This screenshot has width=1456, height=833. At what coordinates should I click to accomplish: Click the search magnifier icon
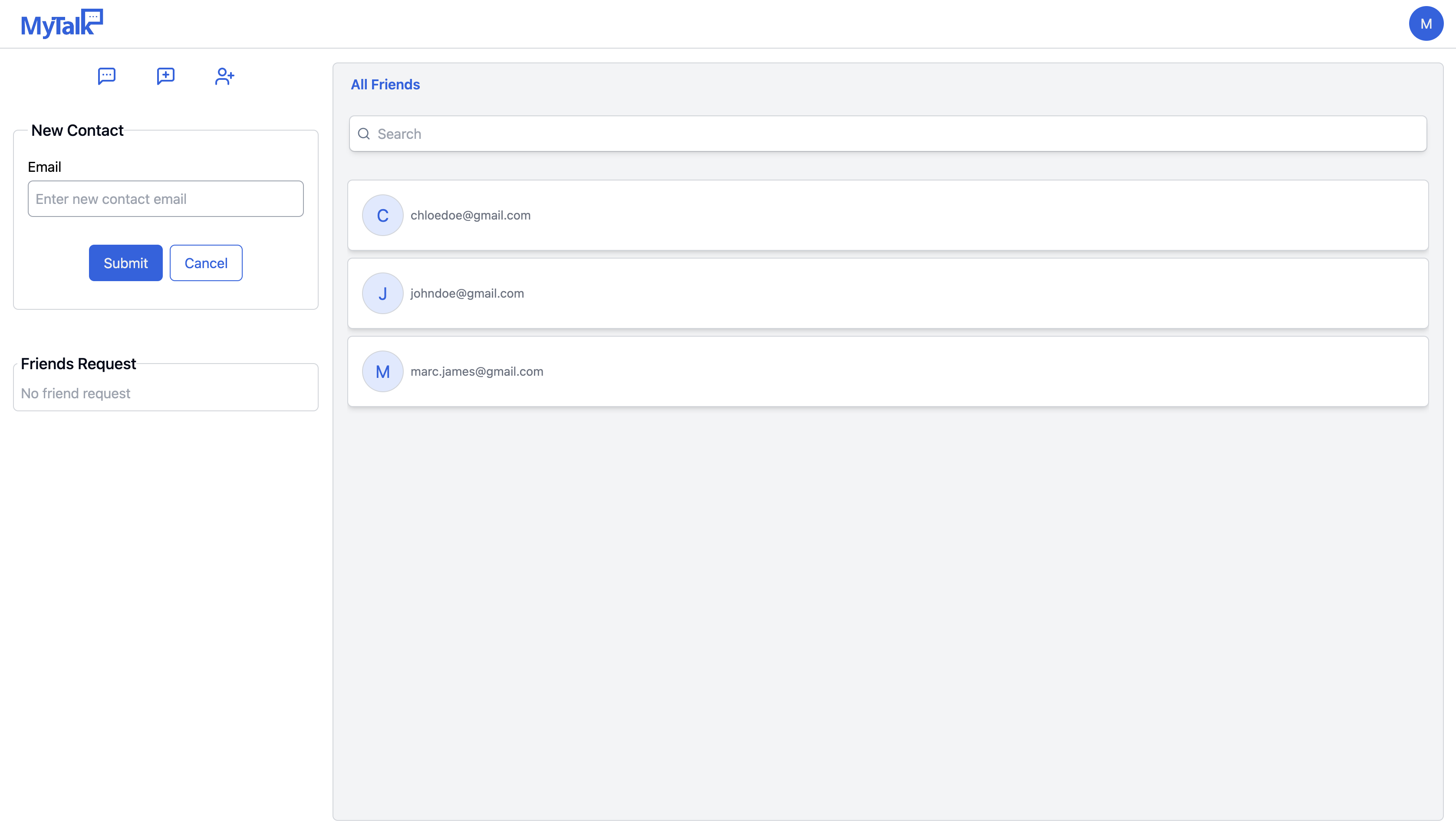363,134
